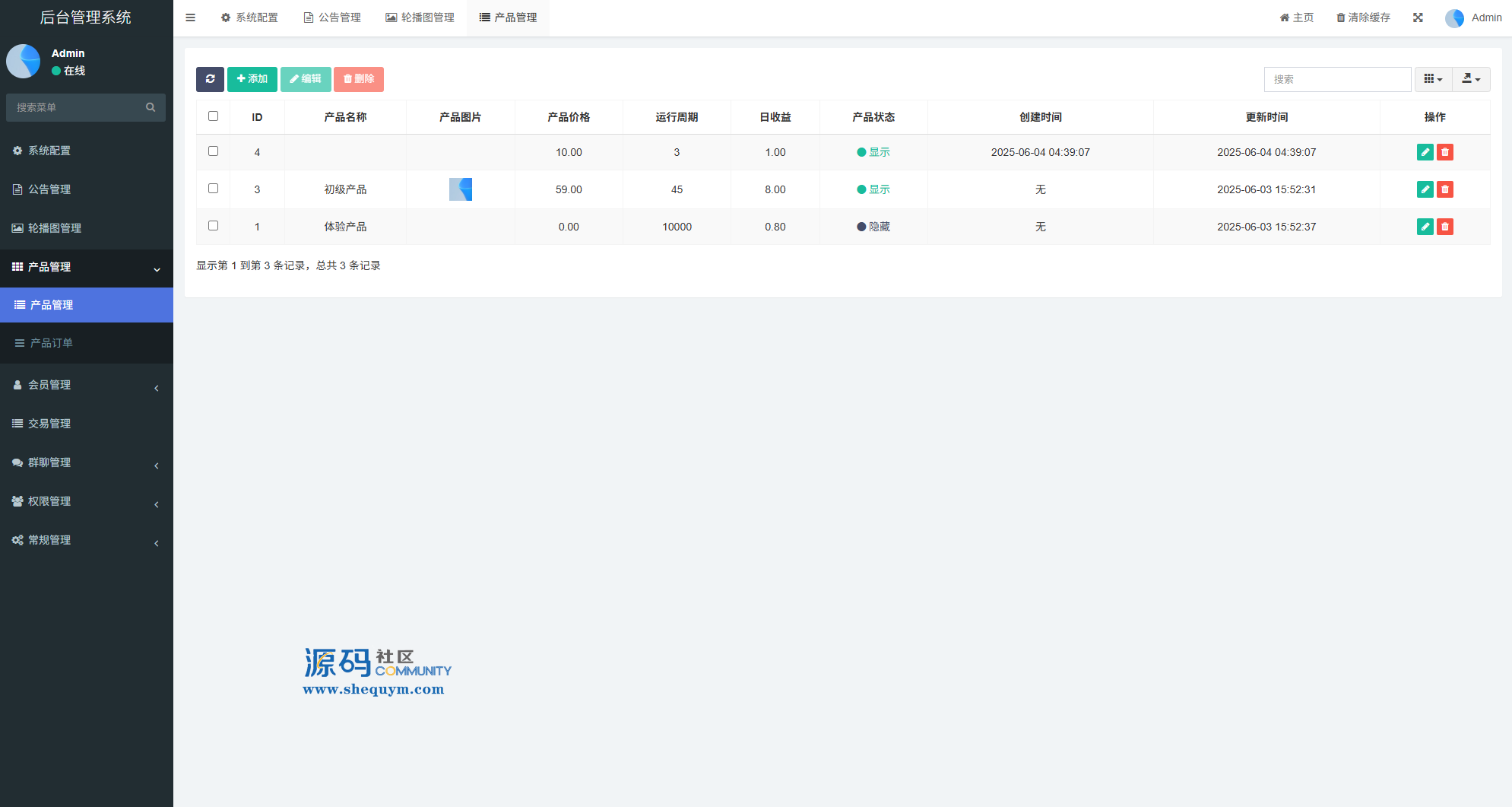Switch to the 公告管理 top tab
This screenshot has height=807, width=1512.
(x=332, y=17)
